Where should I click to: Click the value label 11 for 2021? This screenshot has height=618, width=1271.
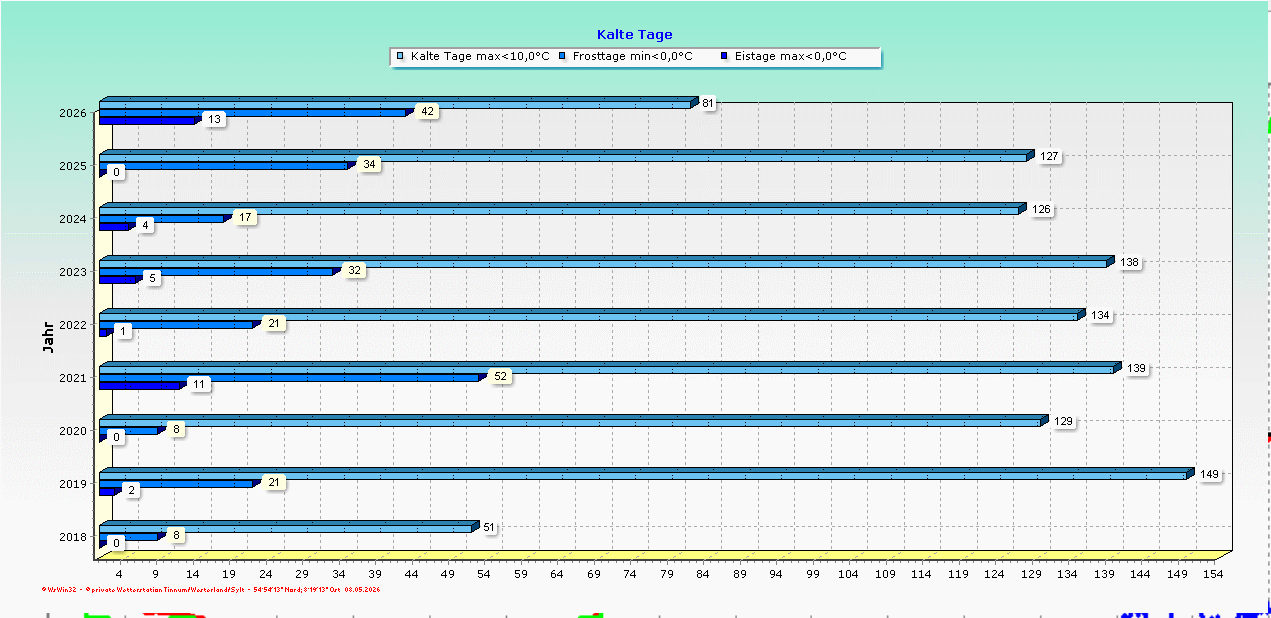coord(200,384)
